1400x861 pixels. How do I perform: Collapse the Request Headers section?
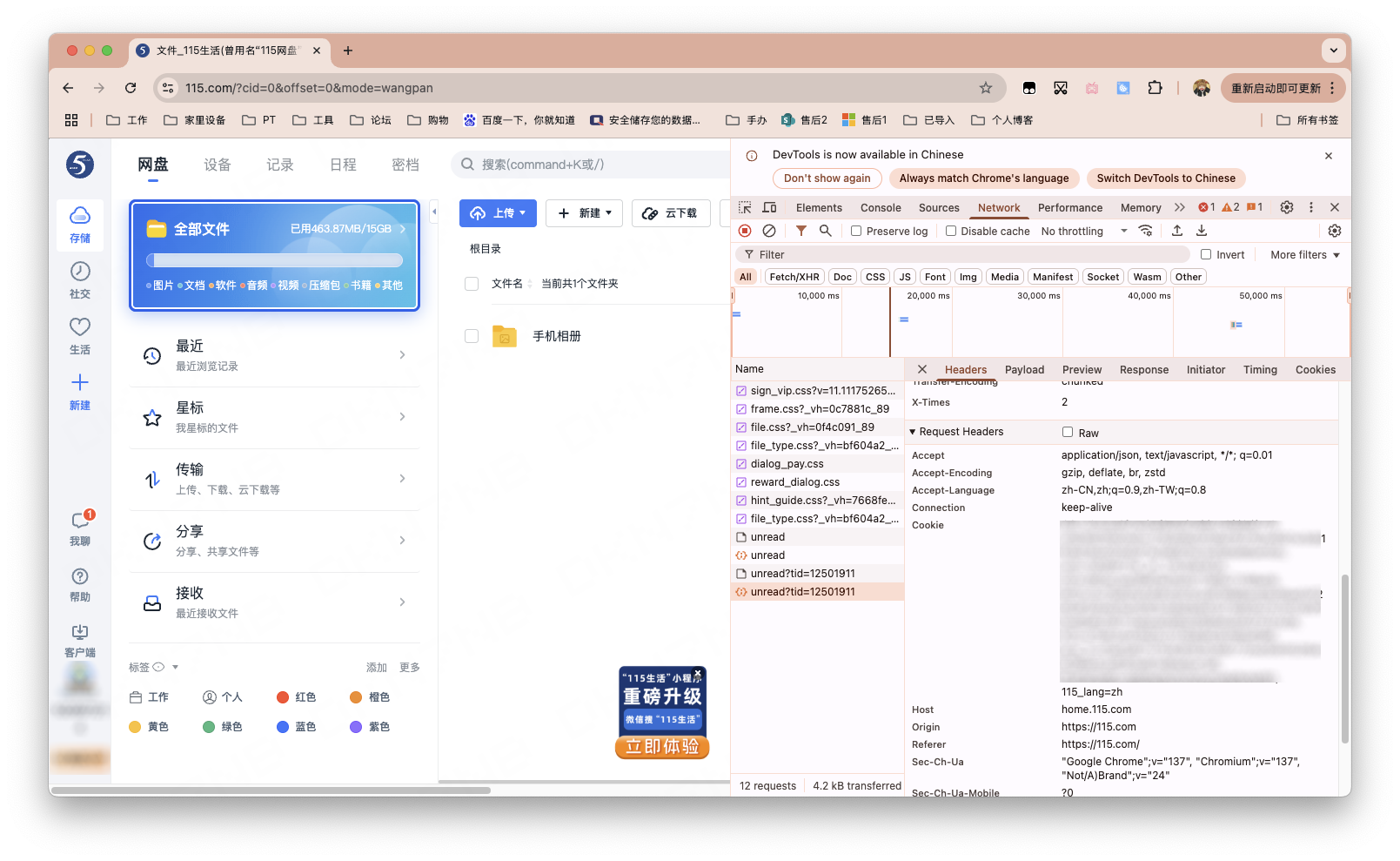tap(914, 432)
